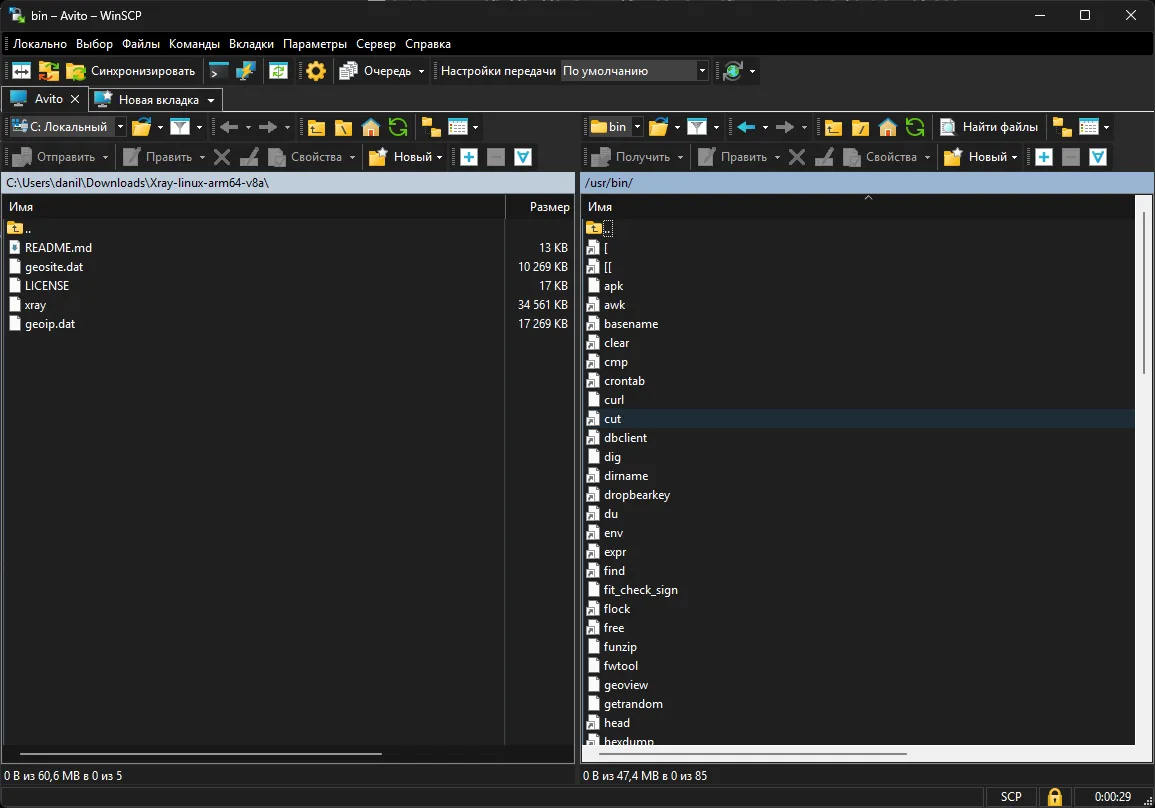Click left panel blue triangle filter selection icon
Image resolution: width=1155 pixels, height=808 pixels.
pyautogui.click(x=523, y=156)
